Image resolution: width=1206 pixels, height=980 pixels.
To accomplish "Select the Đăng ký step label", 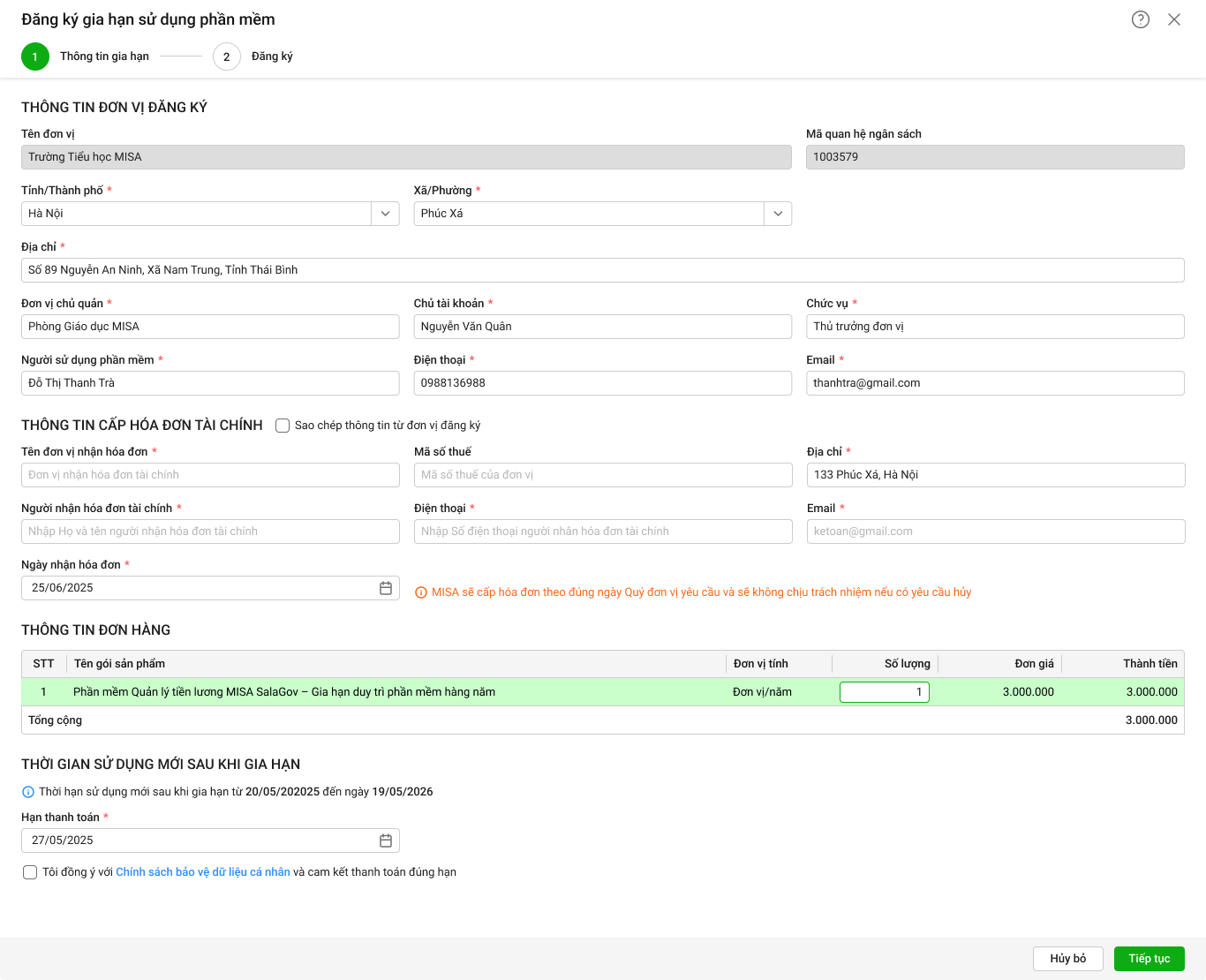I will click(272, 57).
